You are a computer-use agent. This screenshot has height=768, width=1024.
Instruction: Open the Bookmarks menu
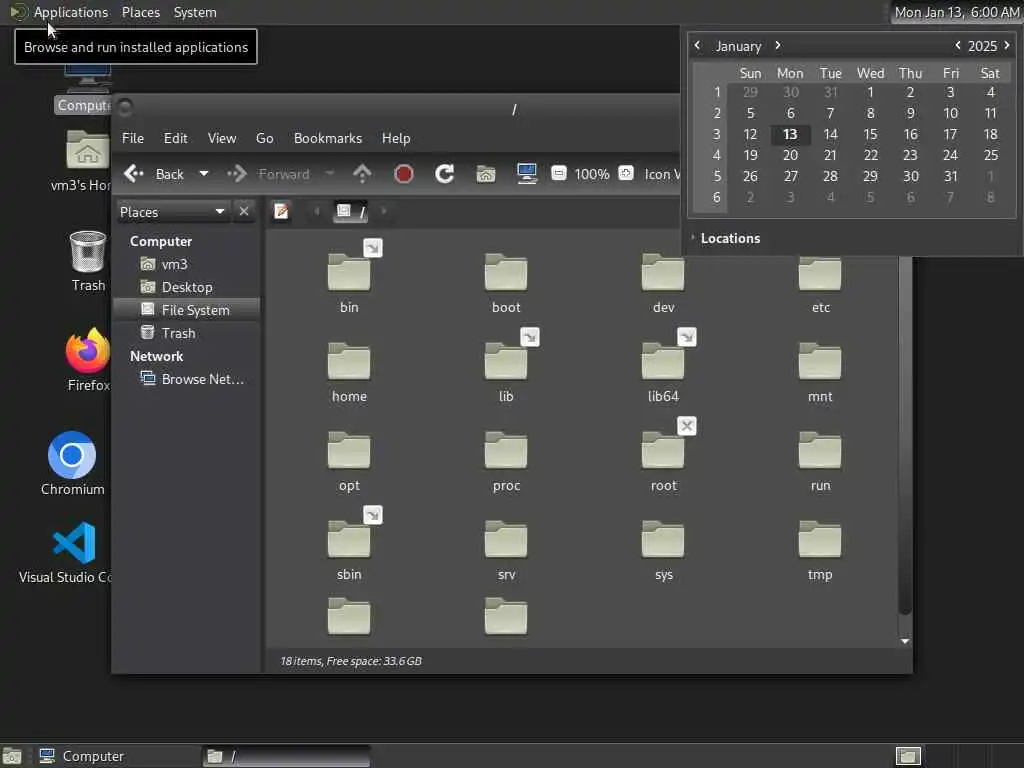point(328,138)
